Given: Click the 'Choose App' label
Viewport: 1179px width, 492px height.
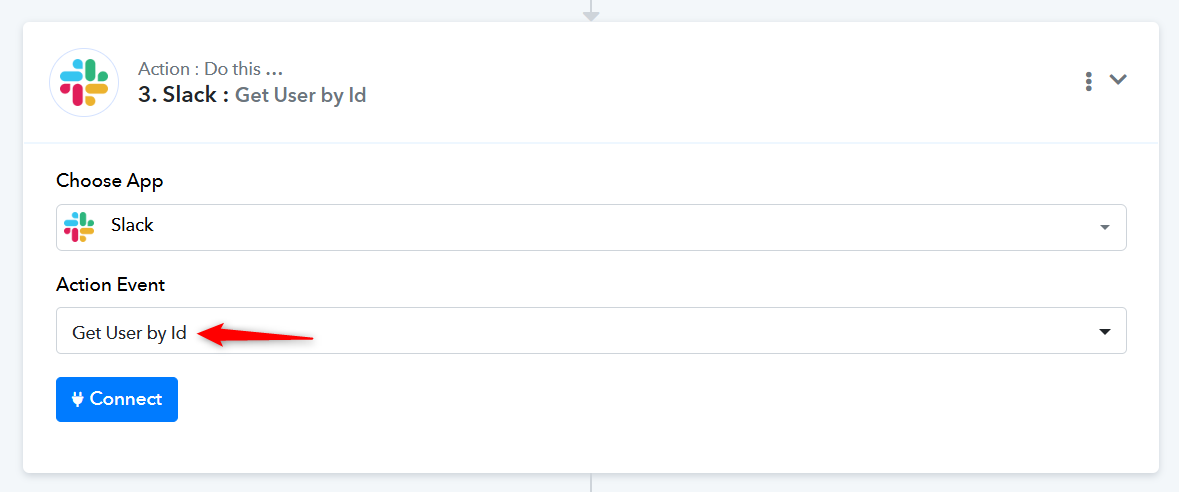Looking at the screenshot, I should coord(110,181).
